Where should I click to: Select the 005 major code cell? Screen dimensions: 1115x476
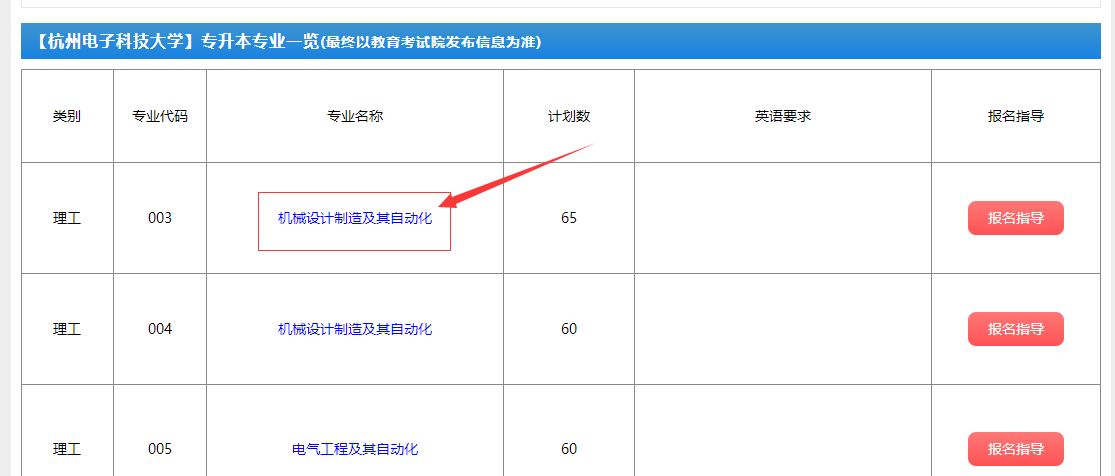[160, 449]
